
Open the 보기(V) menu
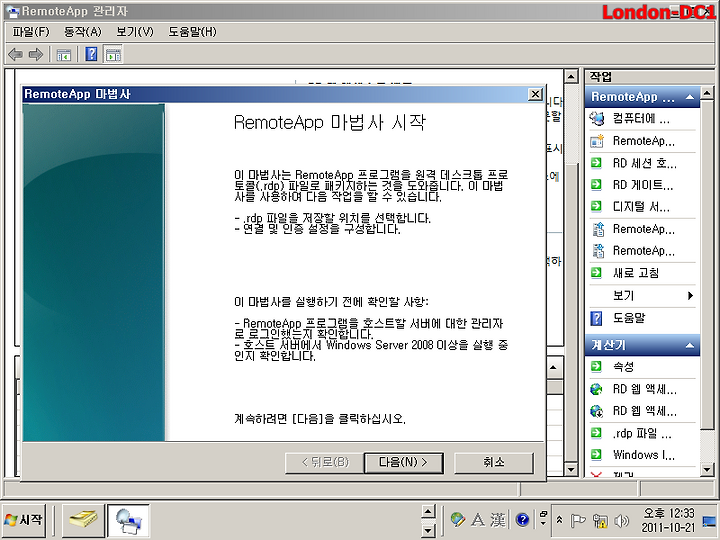tap(135, 32)
